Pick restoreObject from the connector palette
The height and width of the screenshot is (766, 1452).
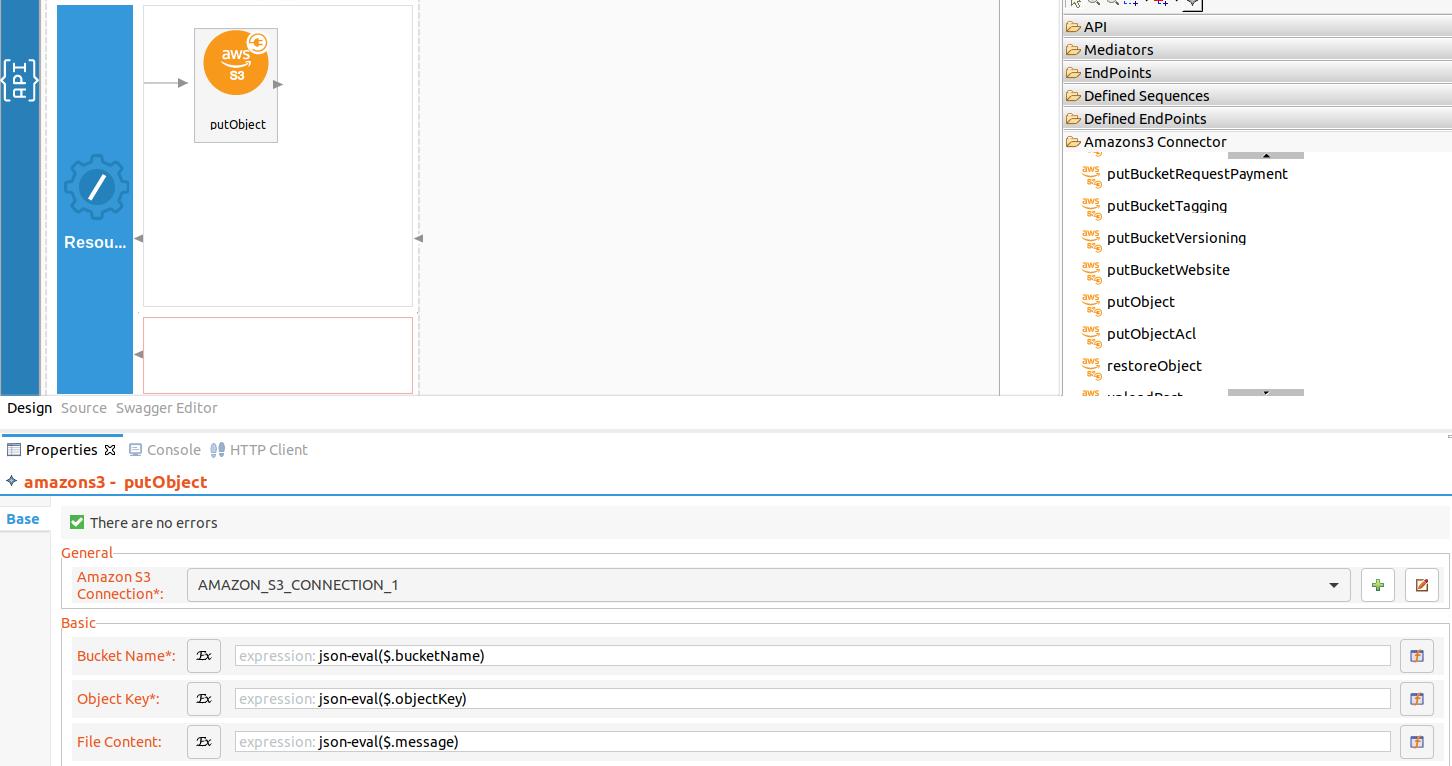click(x=1154, y=366)
